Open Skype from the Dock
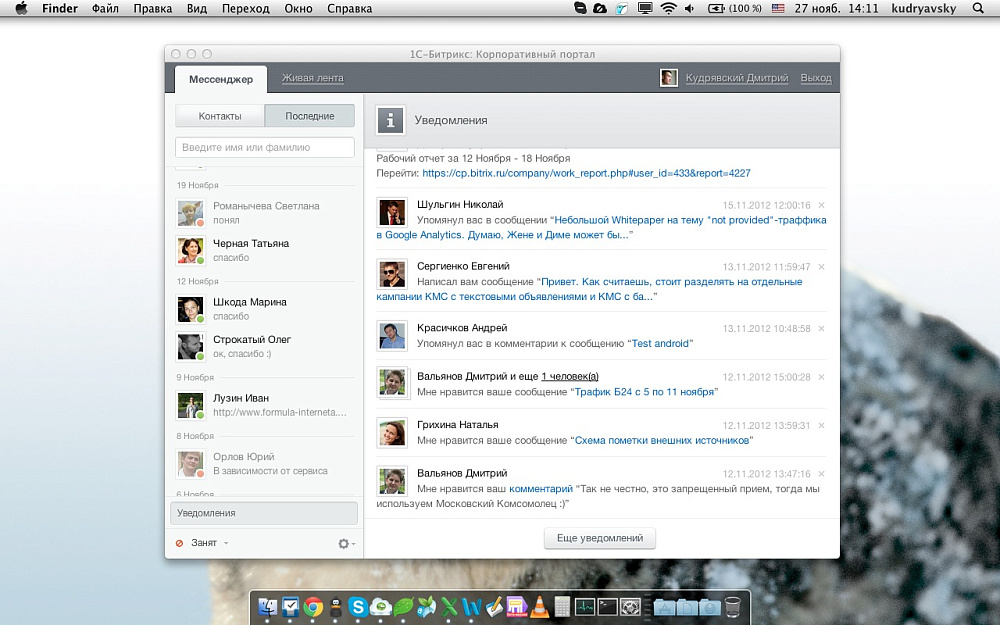The width and height of the screenshot is (1000, 625). point(358,606)
